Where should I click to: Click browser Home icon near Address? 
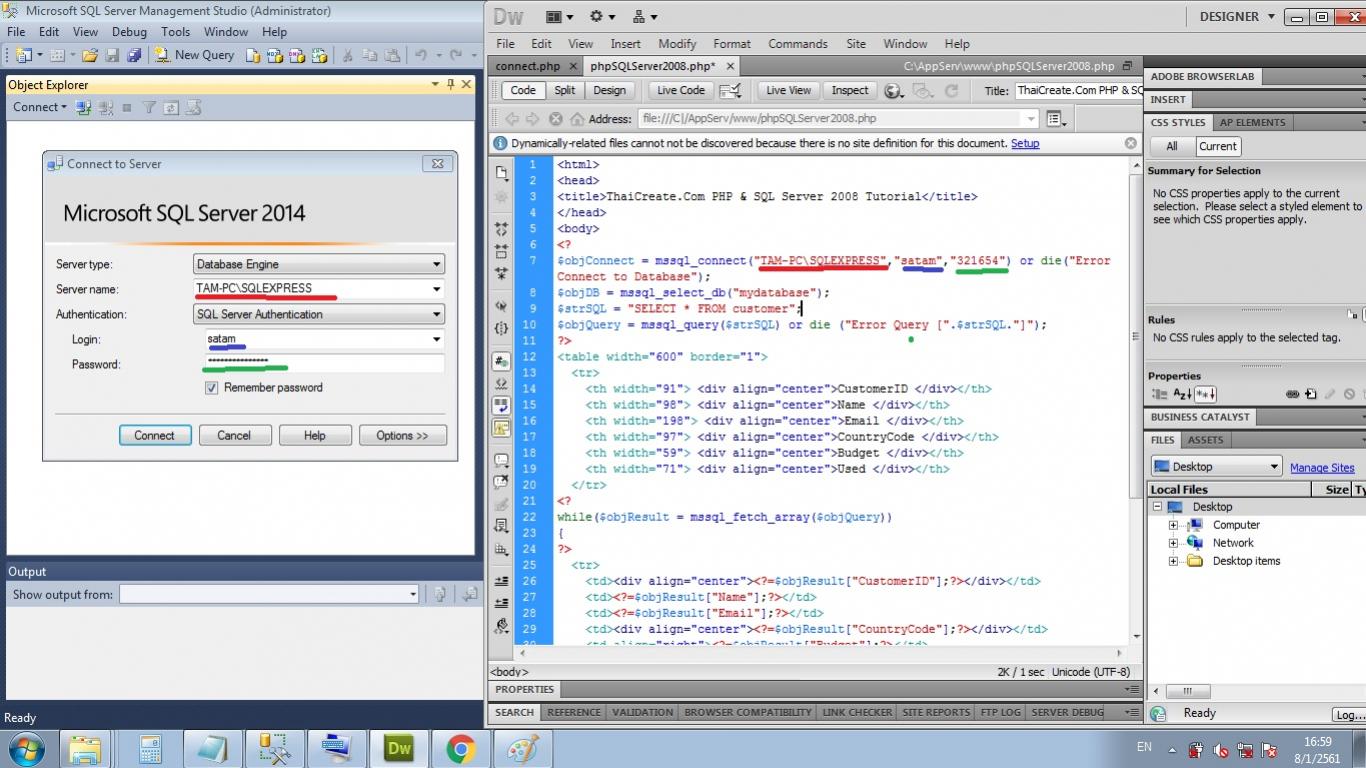click(578, 119)
